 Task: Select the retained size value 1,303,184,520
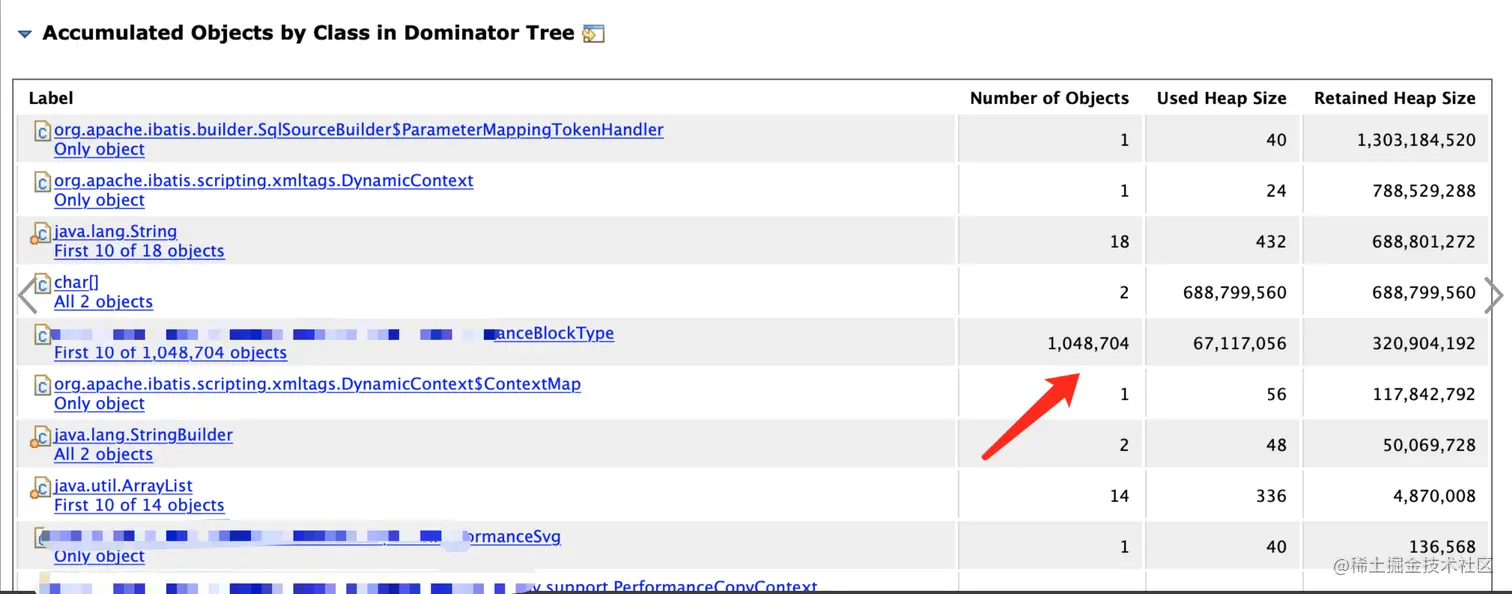(x=1416, y=140)
